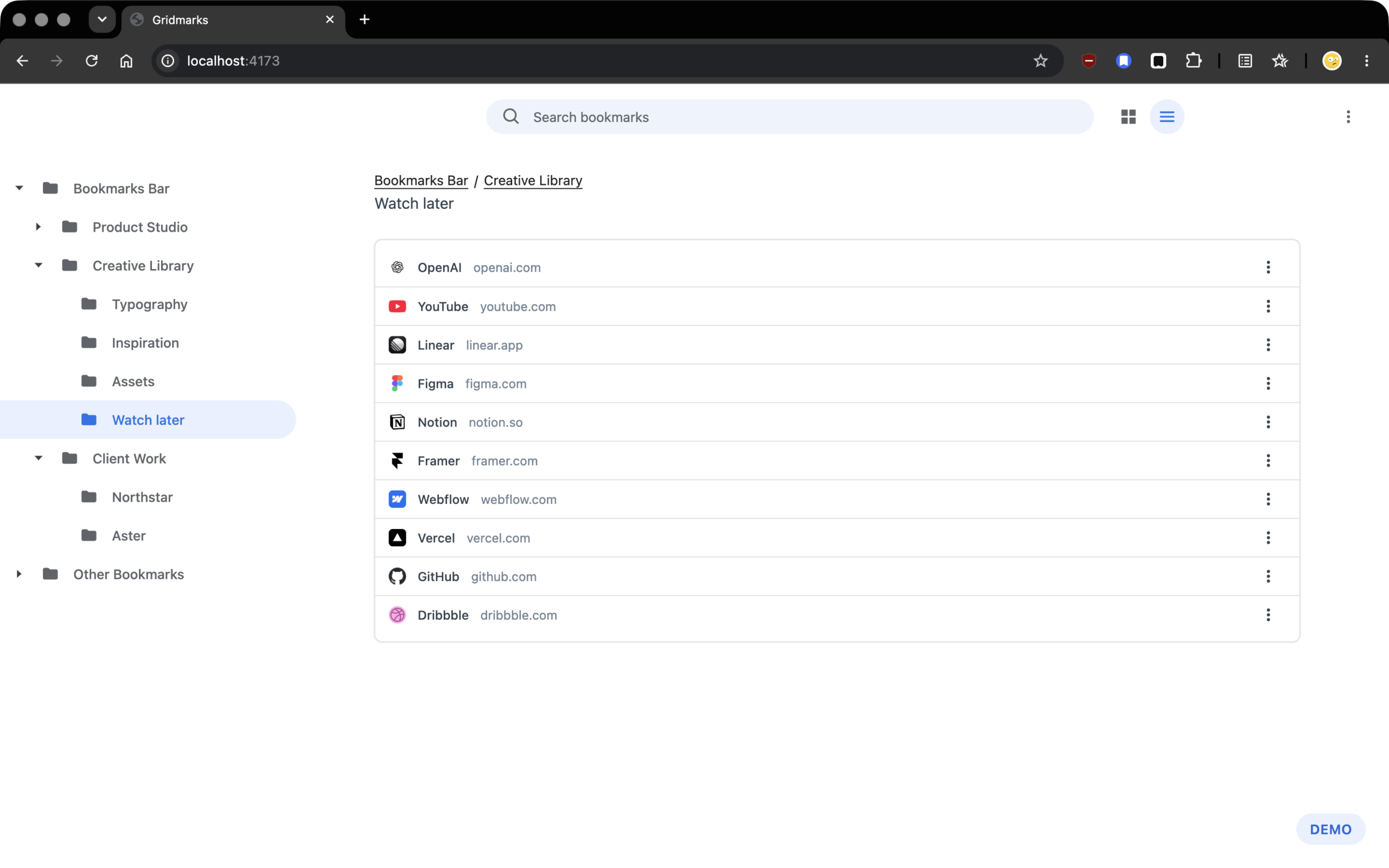This screenshot has height=868, width=1389.
Task: Collapse the Client Work folder
Action: pos(39,458)
